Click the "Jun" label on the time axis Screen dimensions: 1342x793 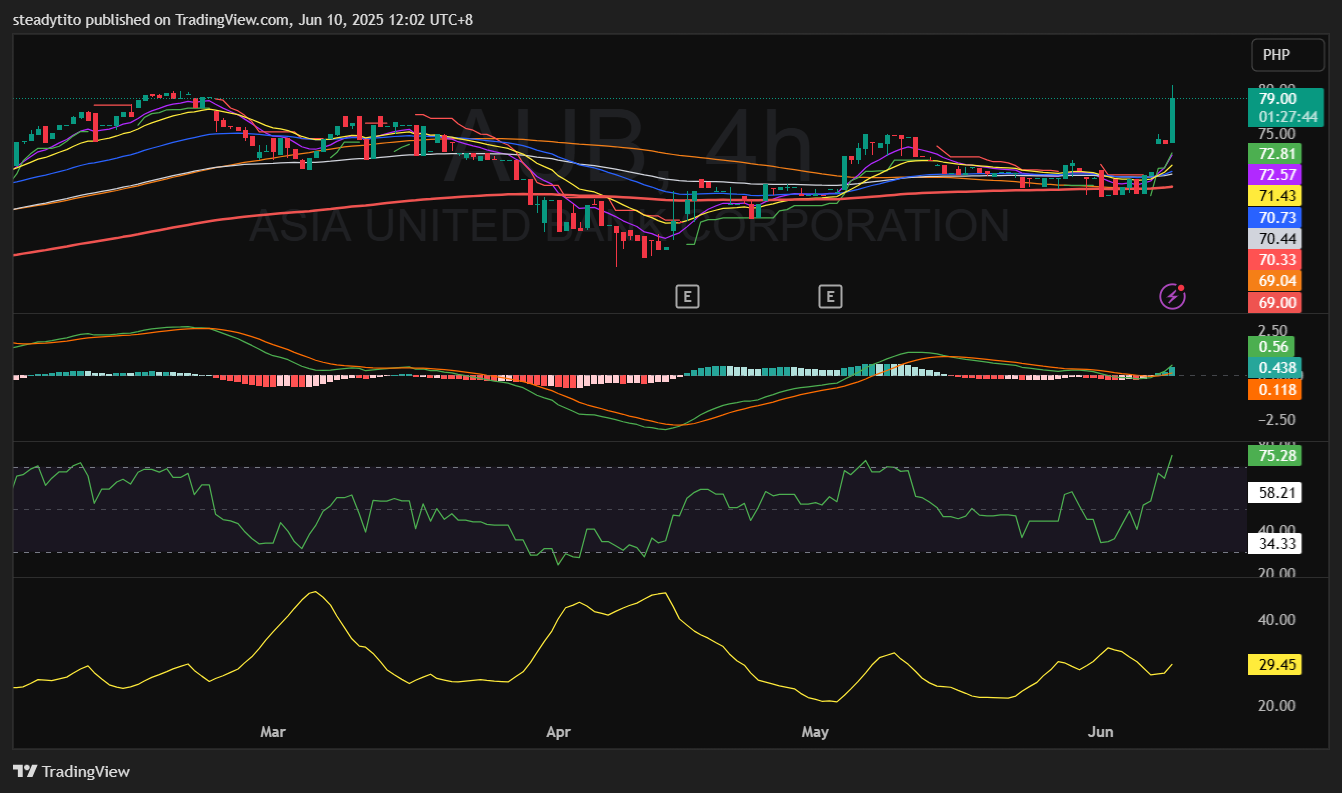1101,731
